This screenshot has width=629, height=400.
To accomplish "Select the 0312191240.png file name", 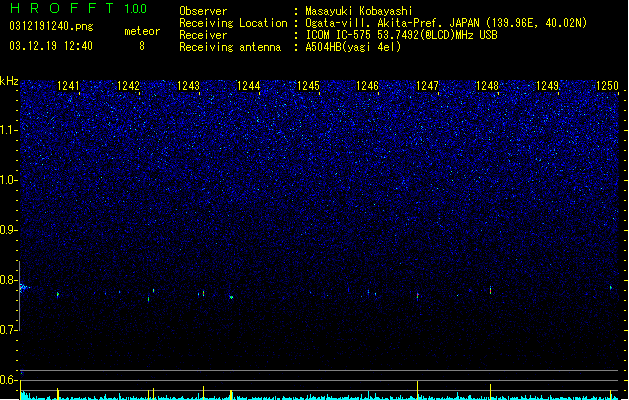I will click(x=51, y=26).
